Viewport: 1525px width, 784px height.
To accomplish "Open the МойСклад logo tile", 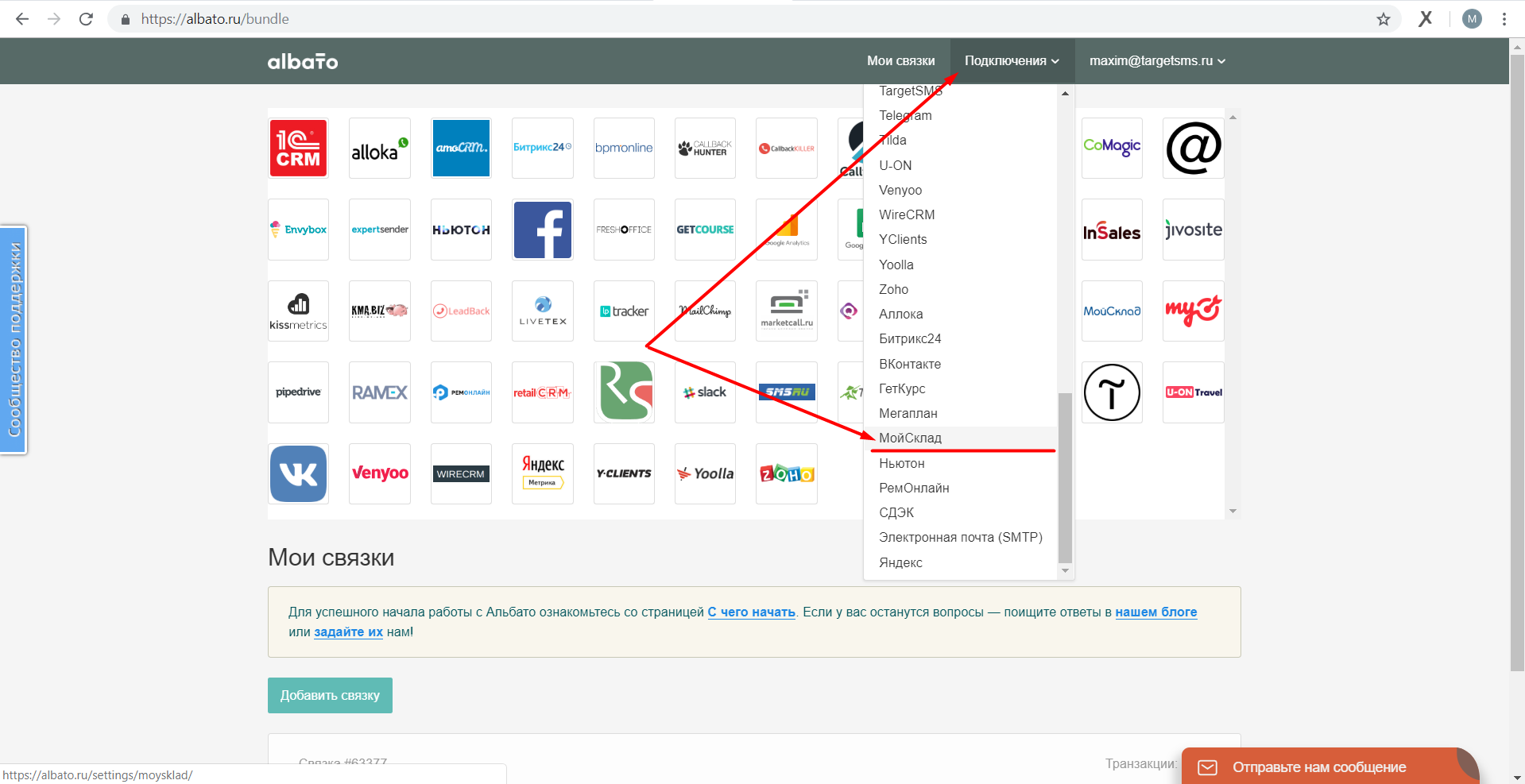I will 1112,311.
